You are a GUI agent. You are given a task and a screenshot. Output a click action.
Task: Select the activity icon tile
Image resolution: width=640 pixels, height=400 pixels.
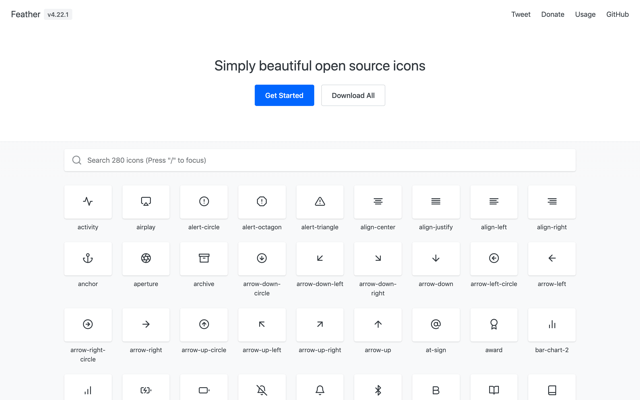coord(88,202)
